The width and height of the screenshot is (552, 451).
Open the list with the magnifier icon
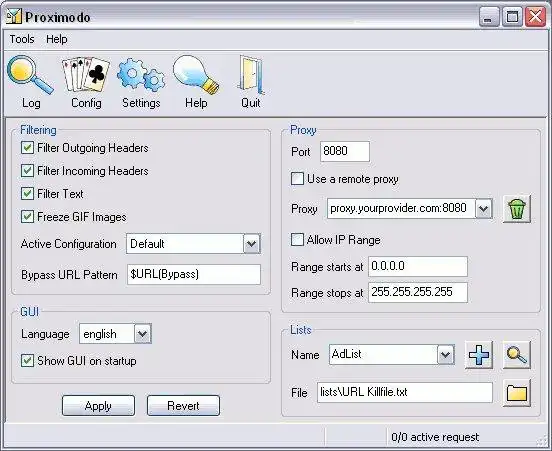tap(516, 355)
